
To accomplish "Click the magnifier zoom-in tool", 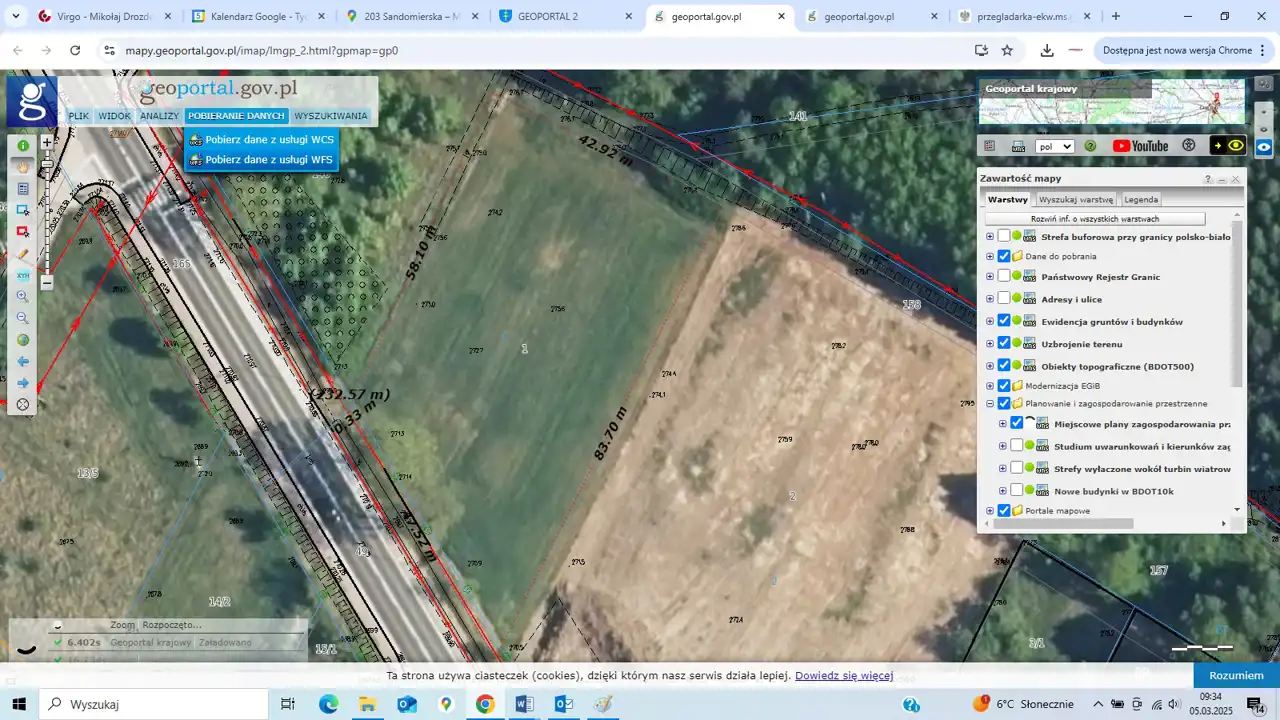I will (22, 297).
